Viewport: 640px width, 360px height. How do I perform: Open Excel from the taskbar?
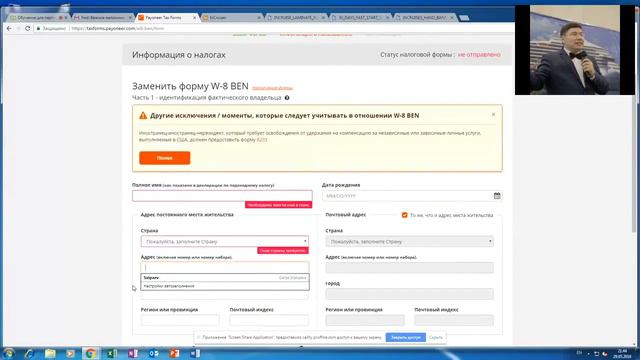[111, 353]
